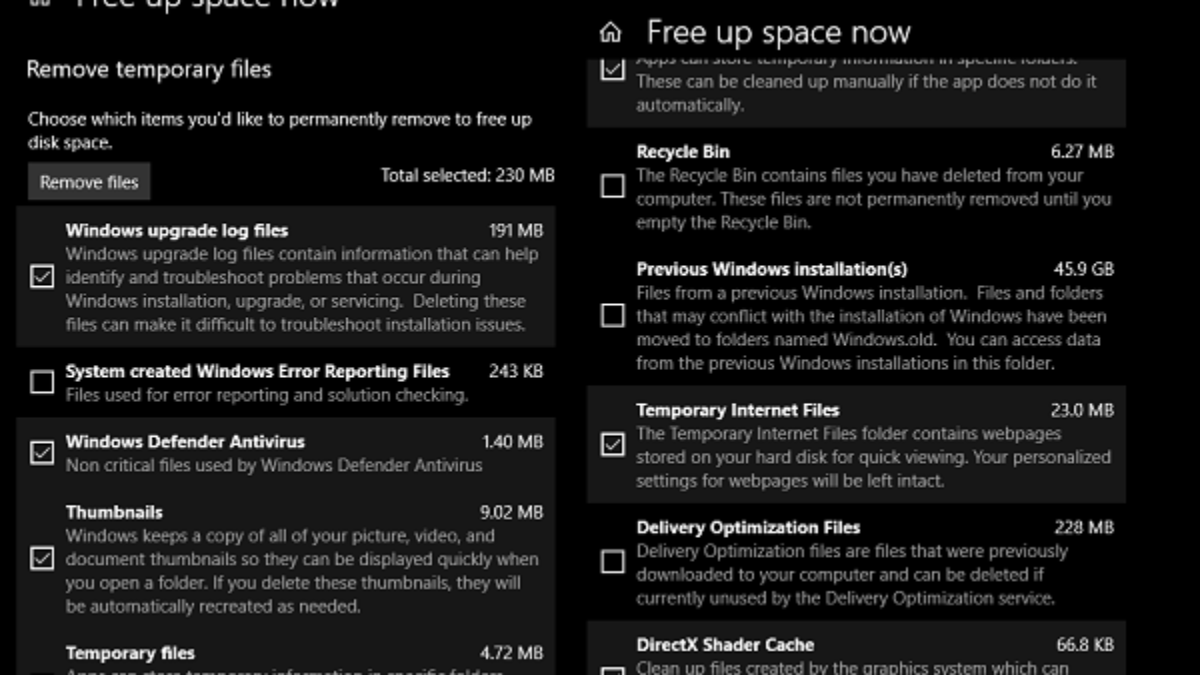The image size is (1200, 675).
Task: Uncheck the Temporary Internet Files checkbox
Action: [613, 445]
